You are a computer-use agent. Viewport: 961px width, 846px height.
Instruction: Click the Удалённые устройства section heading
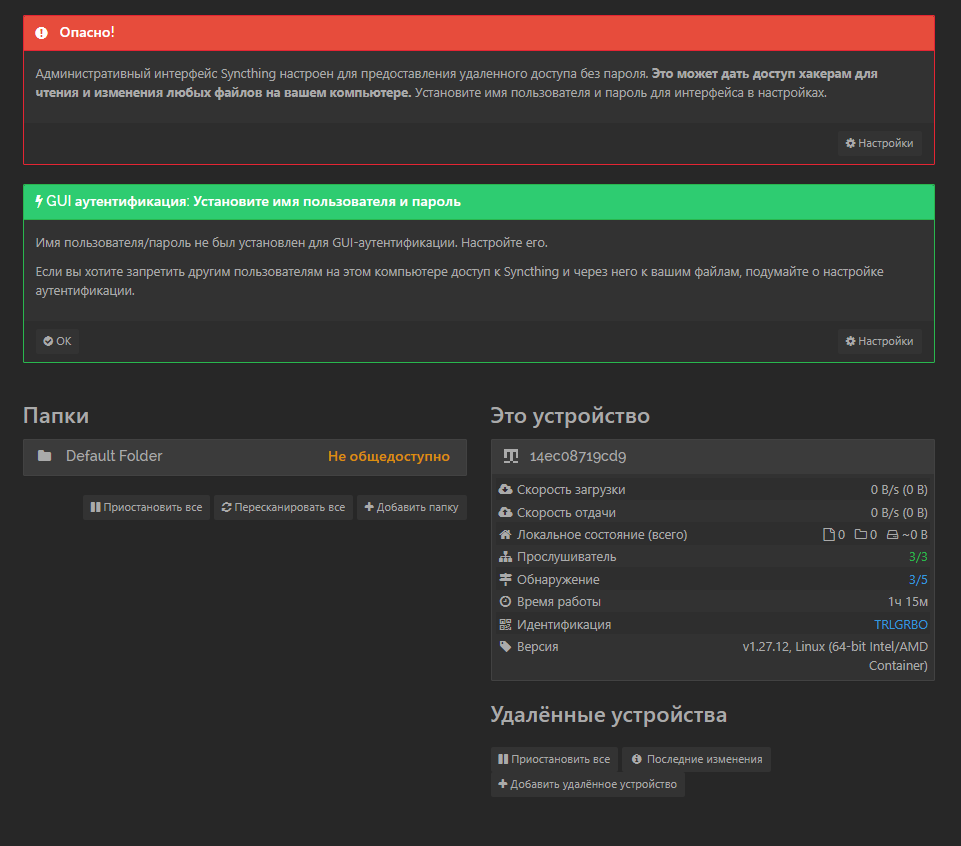point(609,715)
